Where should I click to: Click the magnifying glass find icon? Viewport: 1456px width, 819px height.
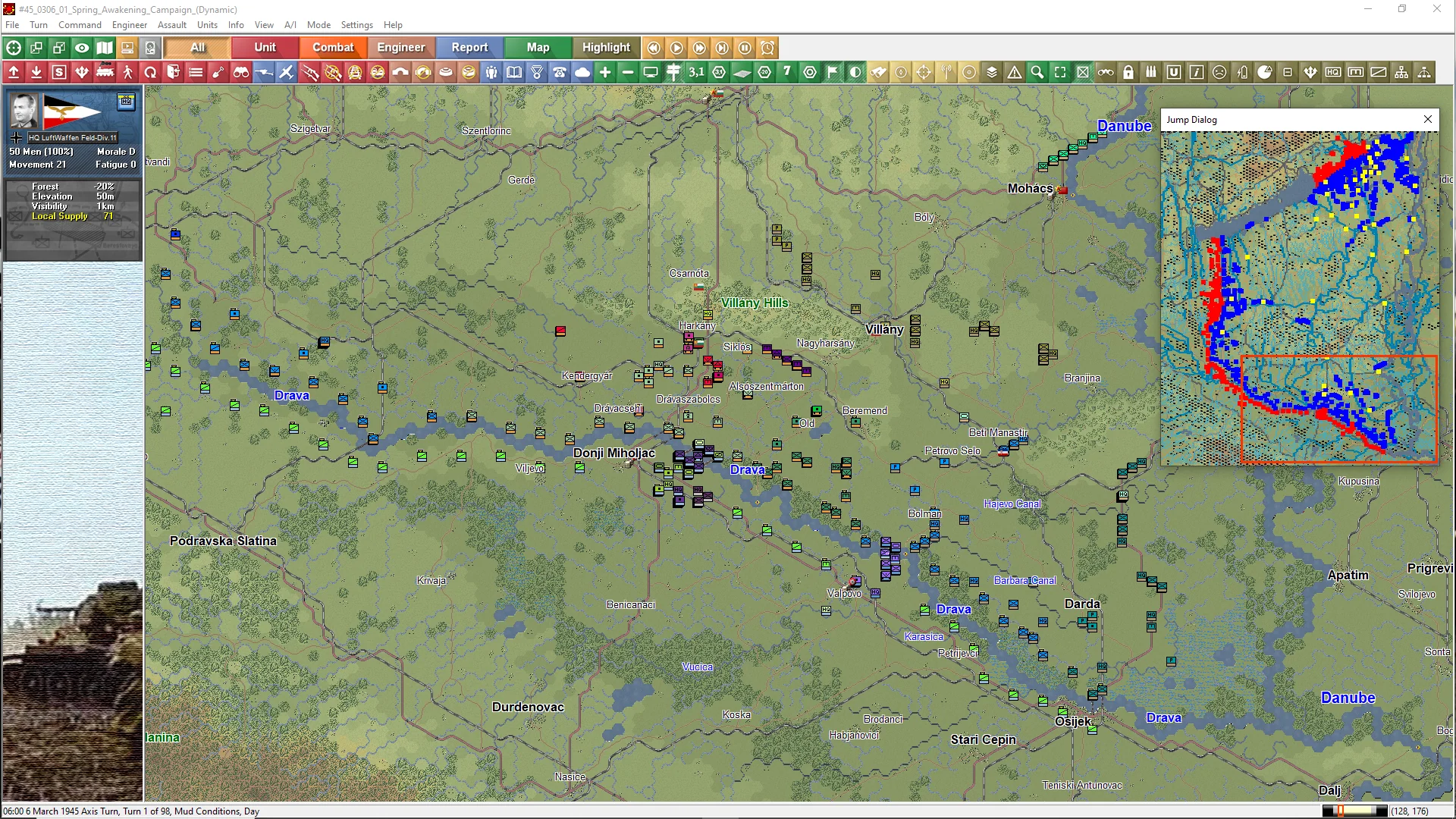coord(1037,72)
